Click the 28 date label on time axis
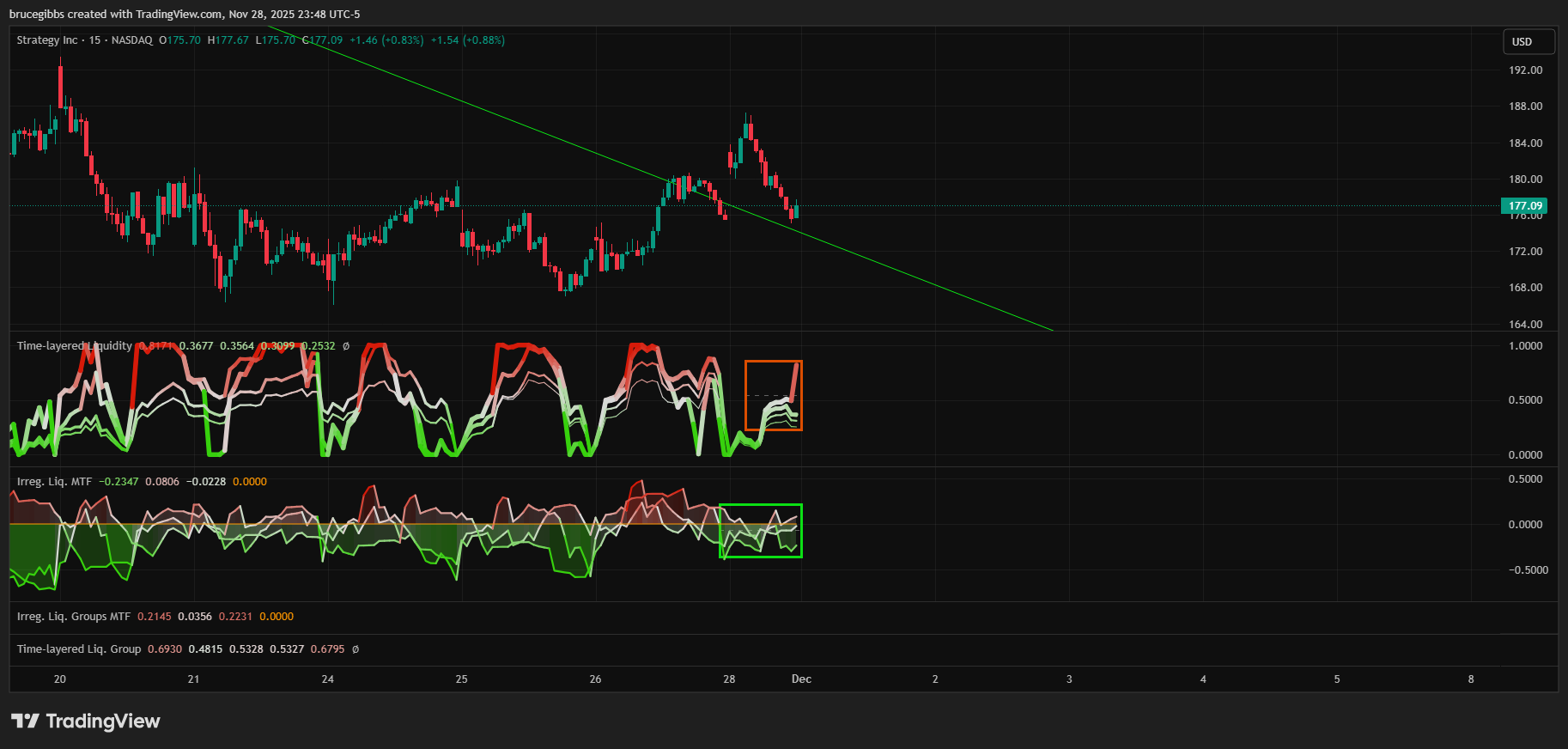This screenshot has height=749, width=1568. coord(729,679)
